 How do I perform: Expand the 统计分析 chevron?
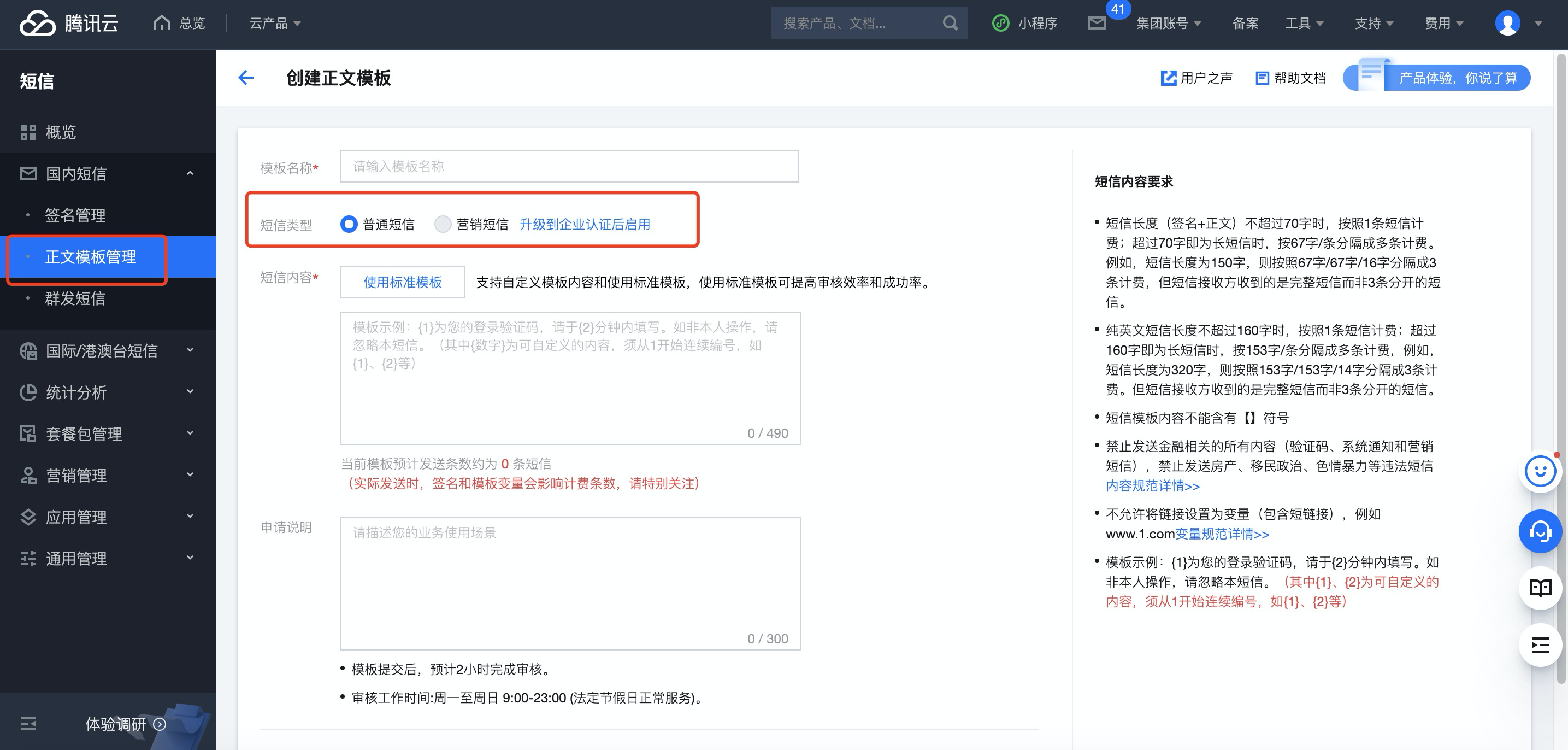tap(190, 392)
